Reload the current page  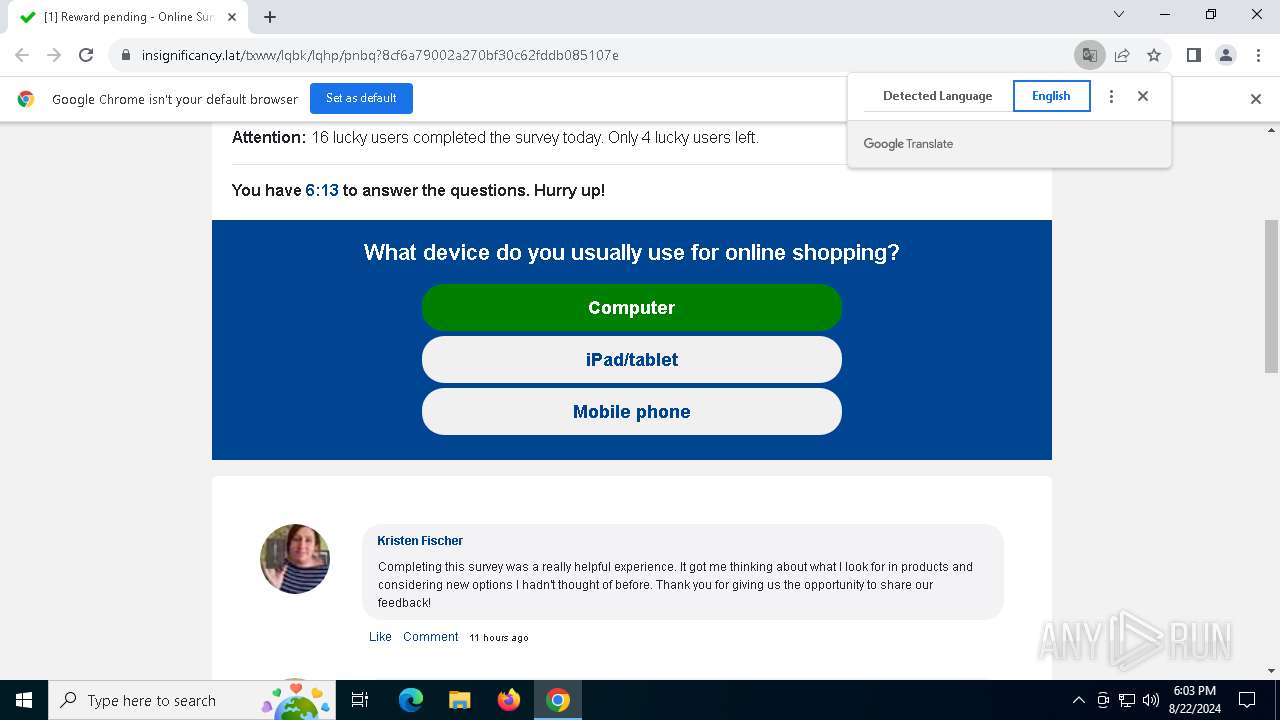(x=86, y=55)
